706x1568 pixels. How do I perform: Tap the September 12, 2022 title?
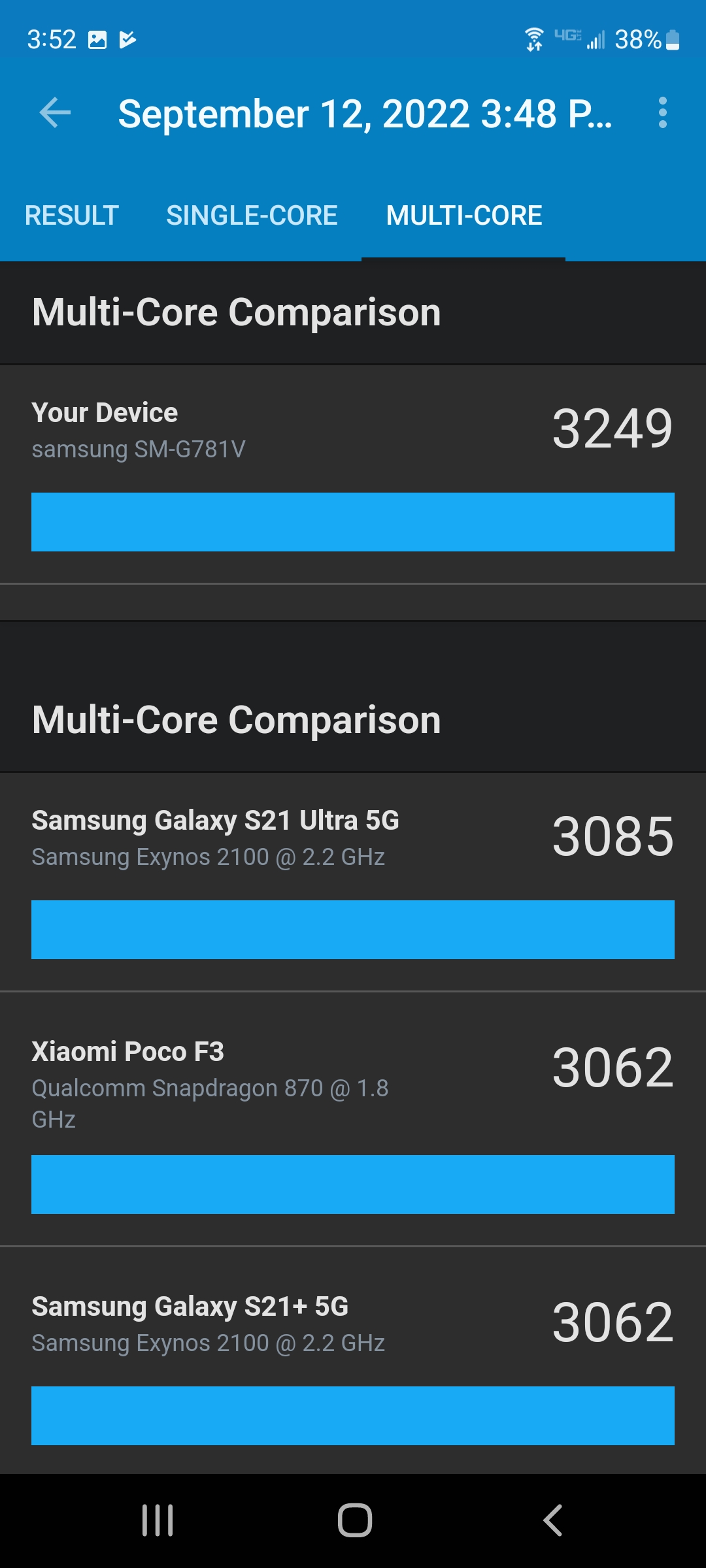tap(365, 114)
